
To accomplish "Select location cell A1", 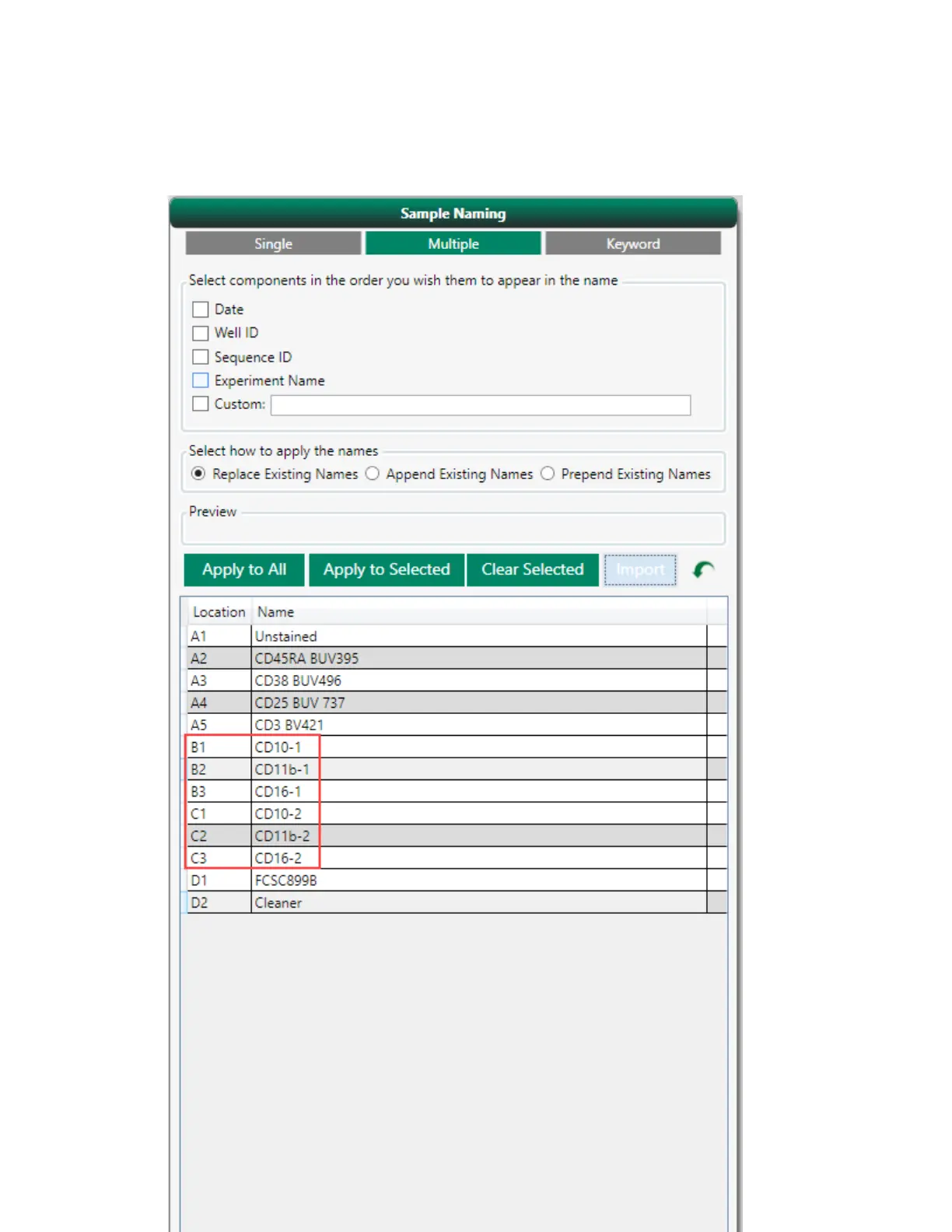I will click(x=219, y=636).
